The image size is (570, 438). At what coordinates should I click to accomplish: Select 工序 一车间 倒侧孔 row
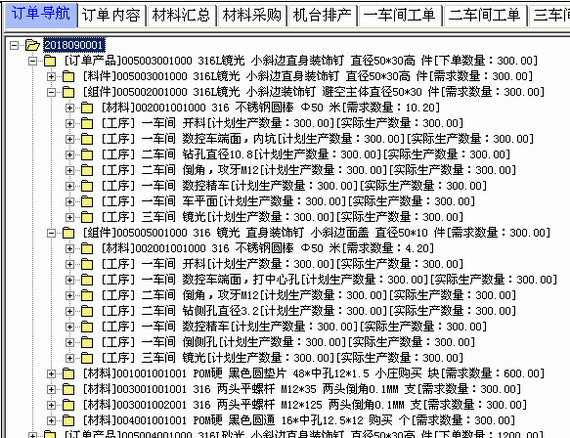[x=288, y=342]
